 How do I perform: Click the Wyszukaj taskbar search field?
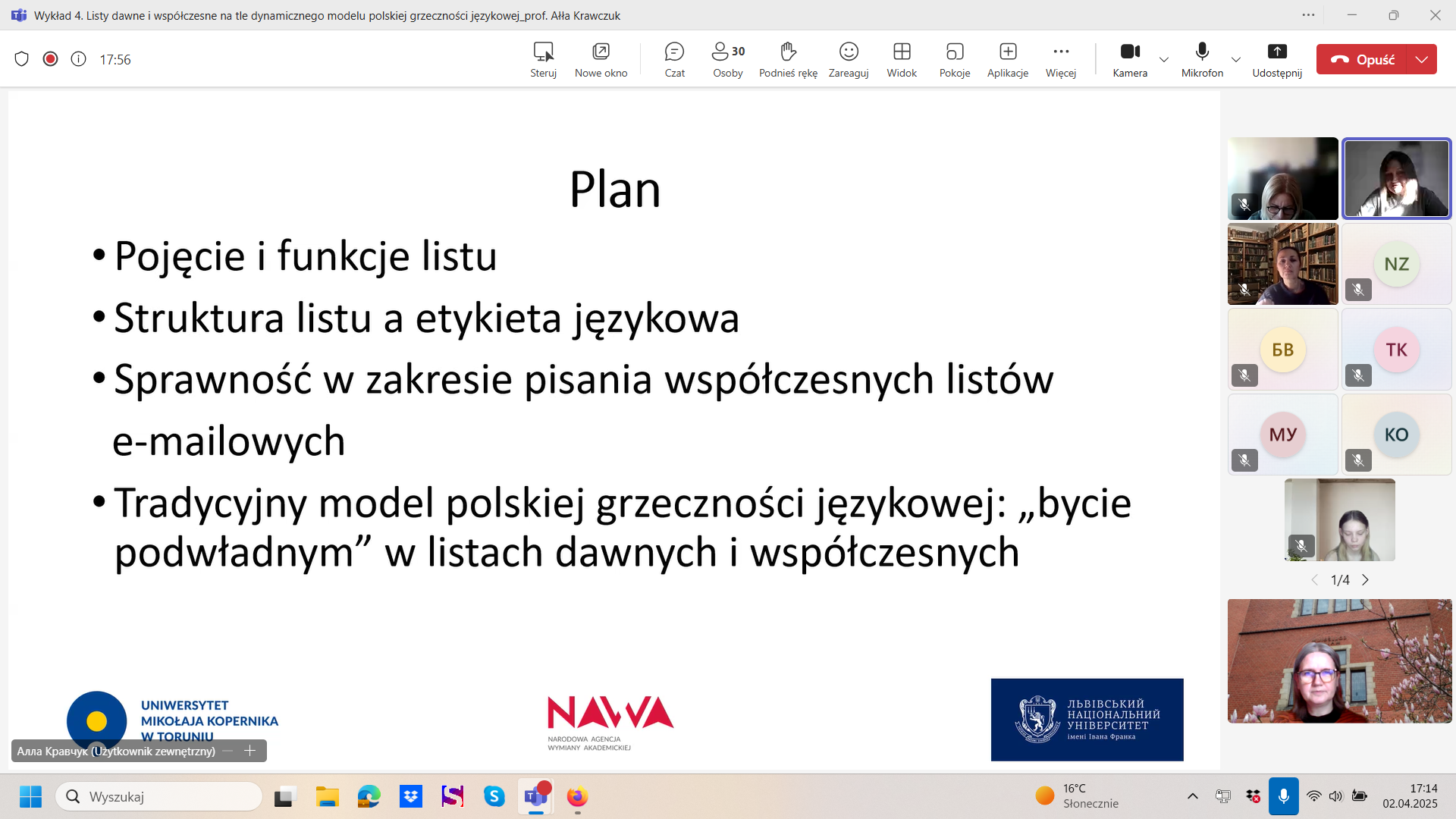click(x=159, y=796)
